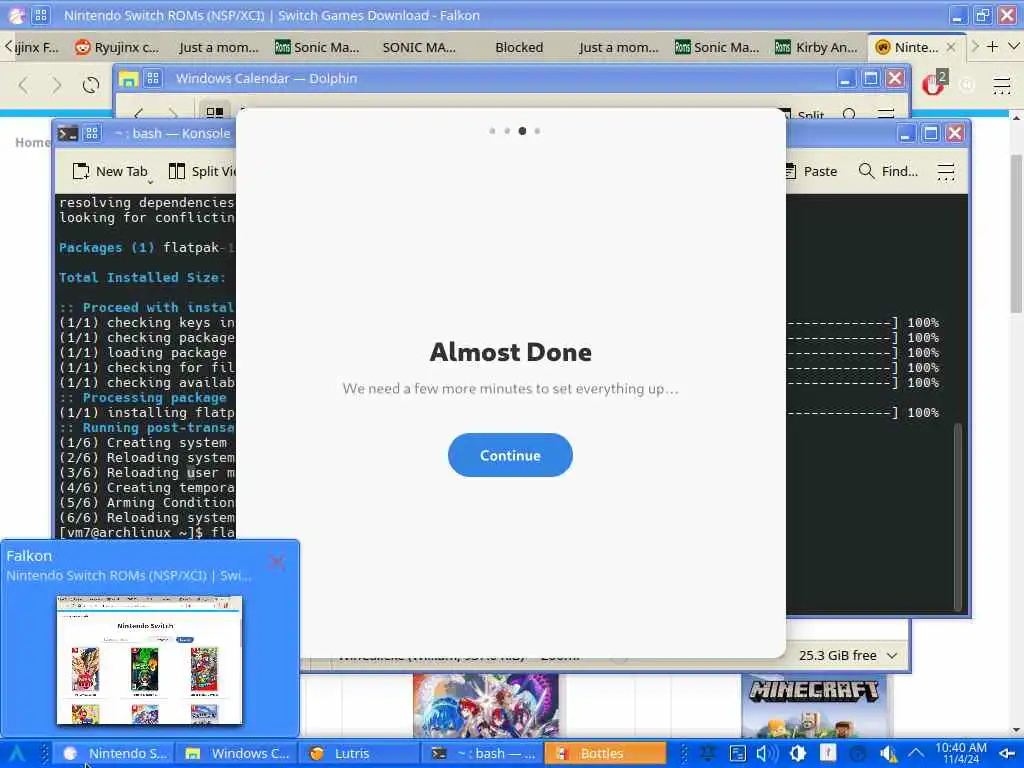This screenshot has height=768, width=1024.
Task: Switch Dolphin to icons view mode
Action: coord(215,112)
